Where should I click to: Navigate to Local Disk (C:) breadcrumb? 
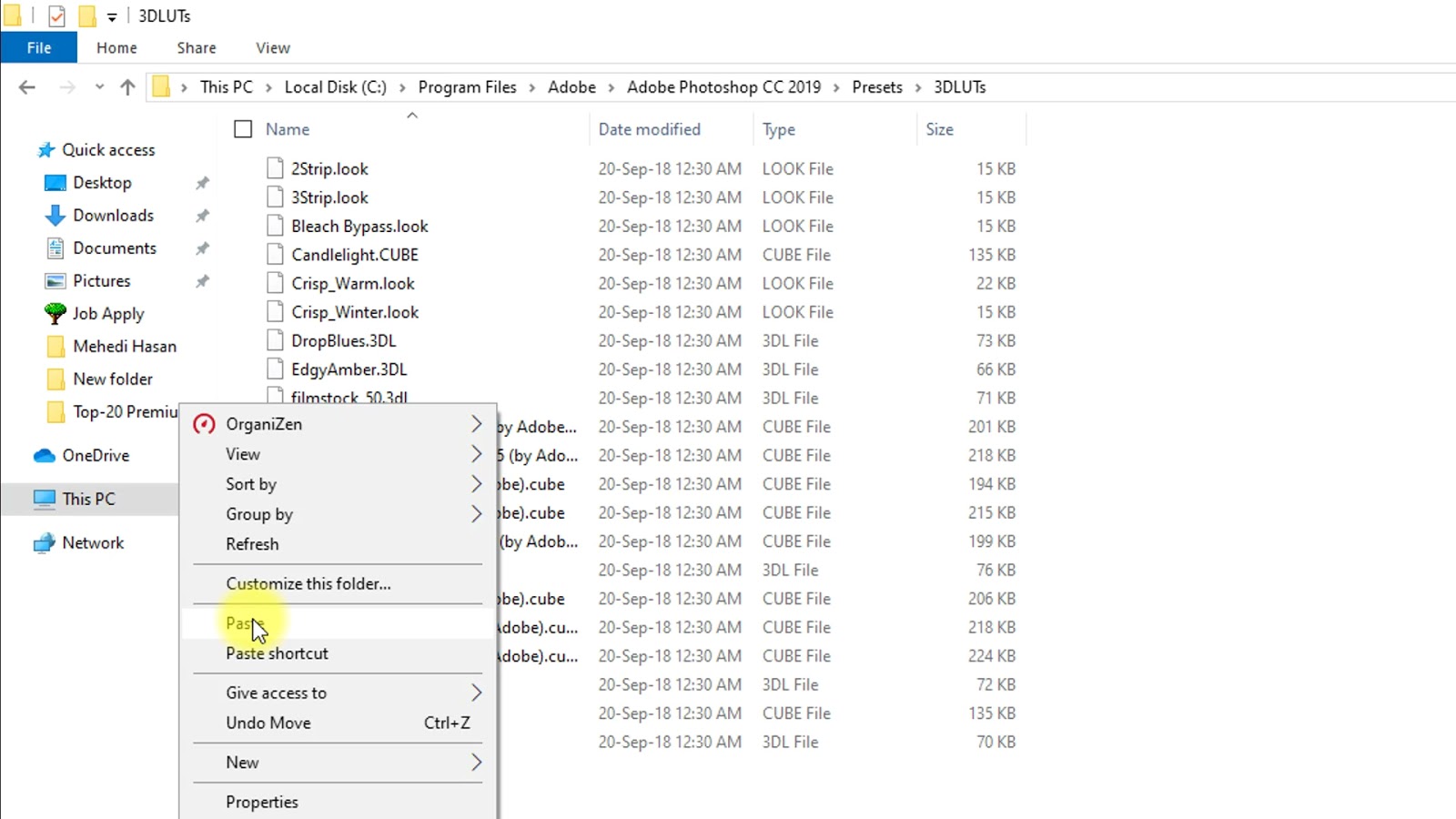(336, 87)
